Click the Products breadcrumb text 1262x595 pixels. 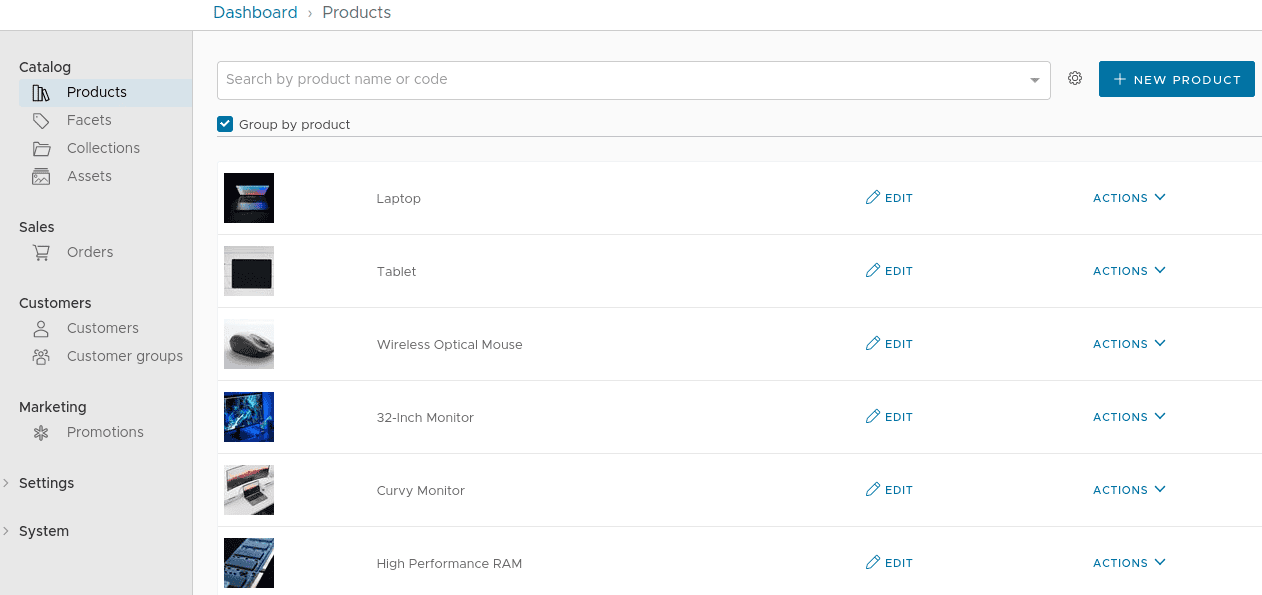pyautogui.click(x=357, y=13)
